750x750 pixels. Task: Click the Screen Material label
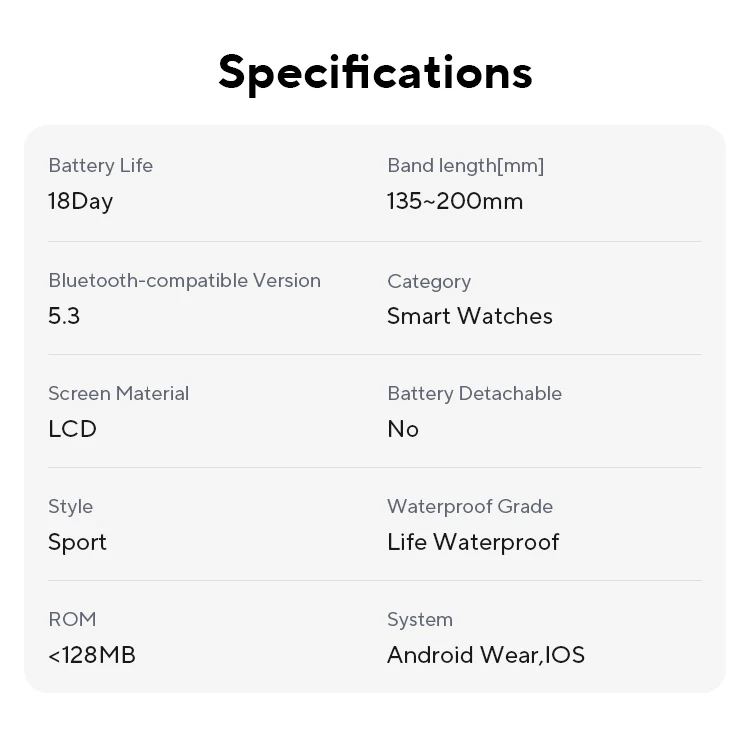click(118, 394)
